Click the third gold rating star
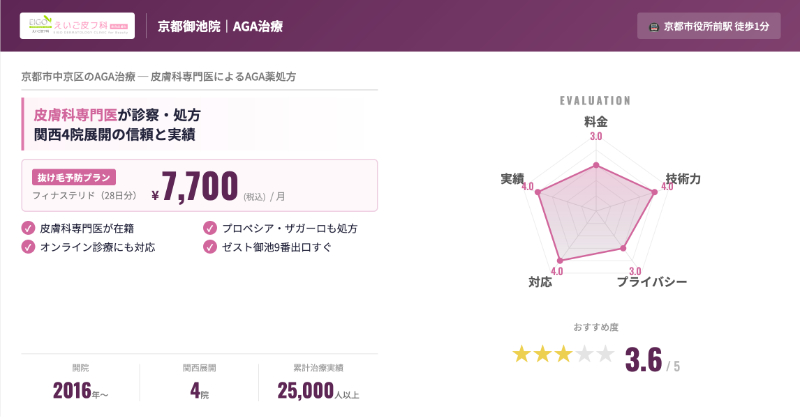Viewport: 800px width, 418px height. tap(564, 354)
